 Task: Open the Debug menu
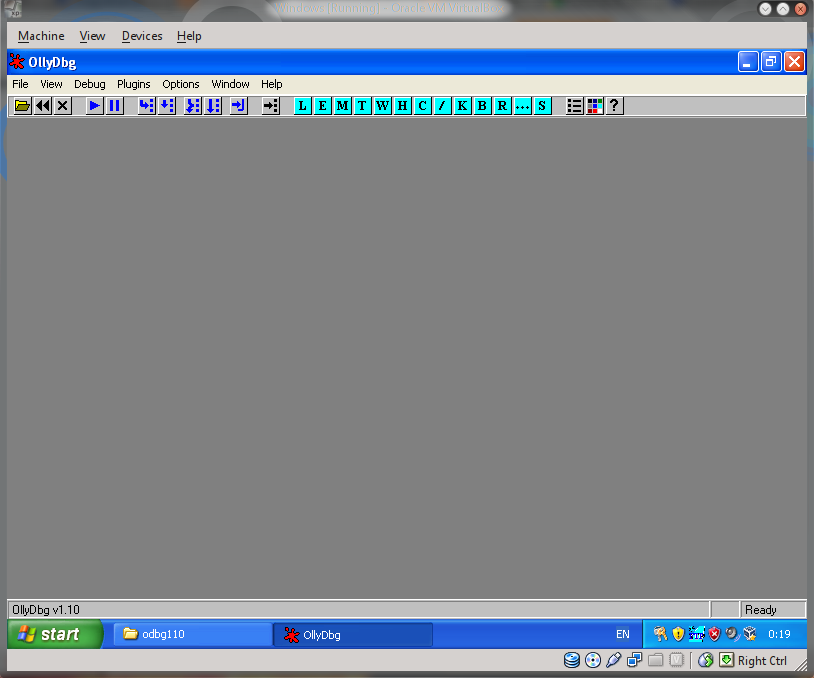[x=90, y=84]
